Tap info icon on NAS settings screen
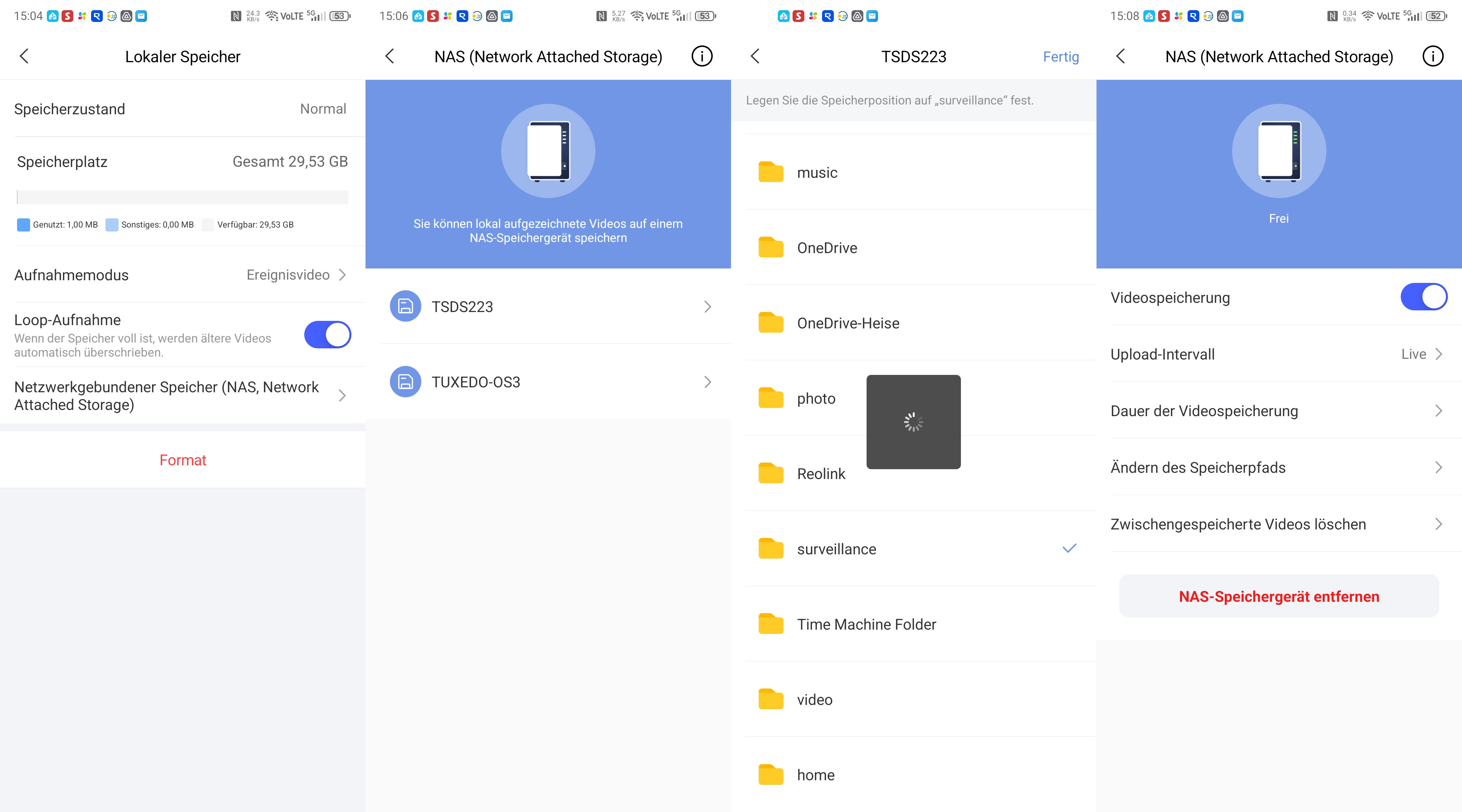The image size is (1462, 812). [x=1433, y=56]
